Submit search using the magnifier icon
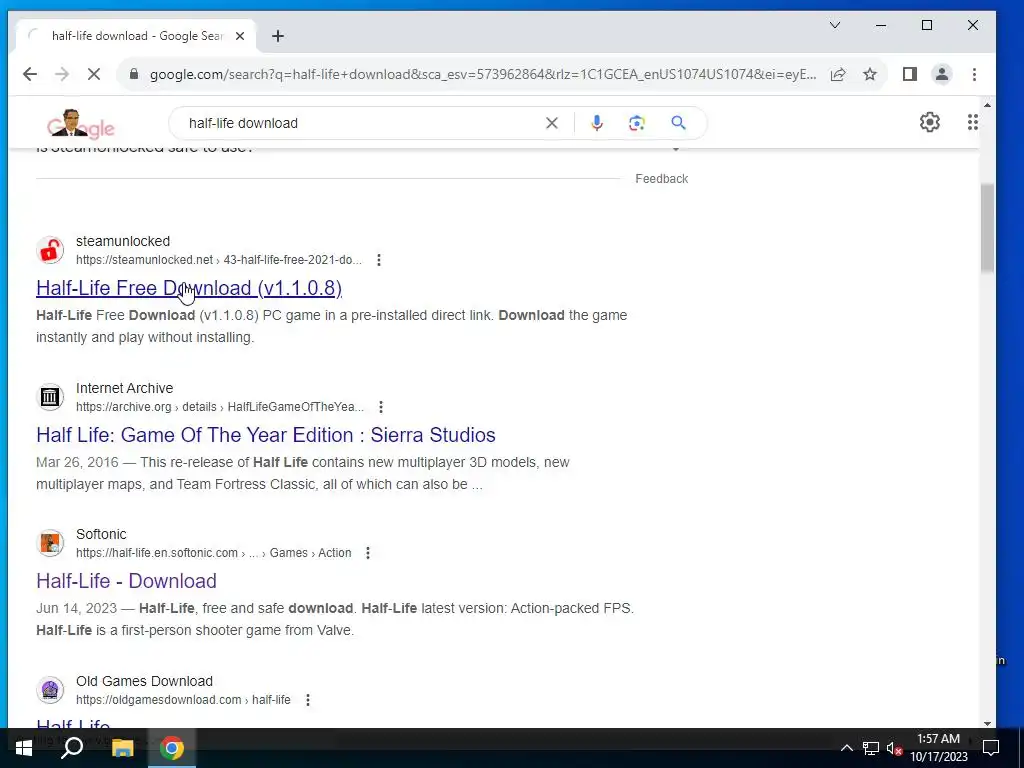 [x=679, y=123]
